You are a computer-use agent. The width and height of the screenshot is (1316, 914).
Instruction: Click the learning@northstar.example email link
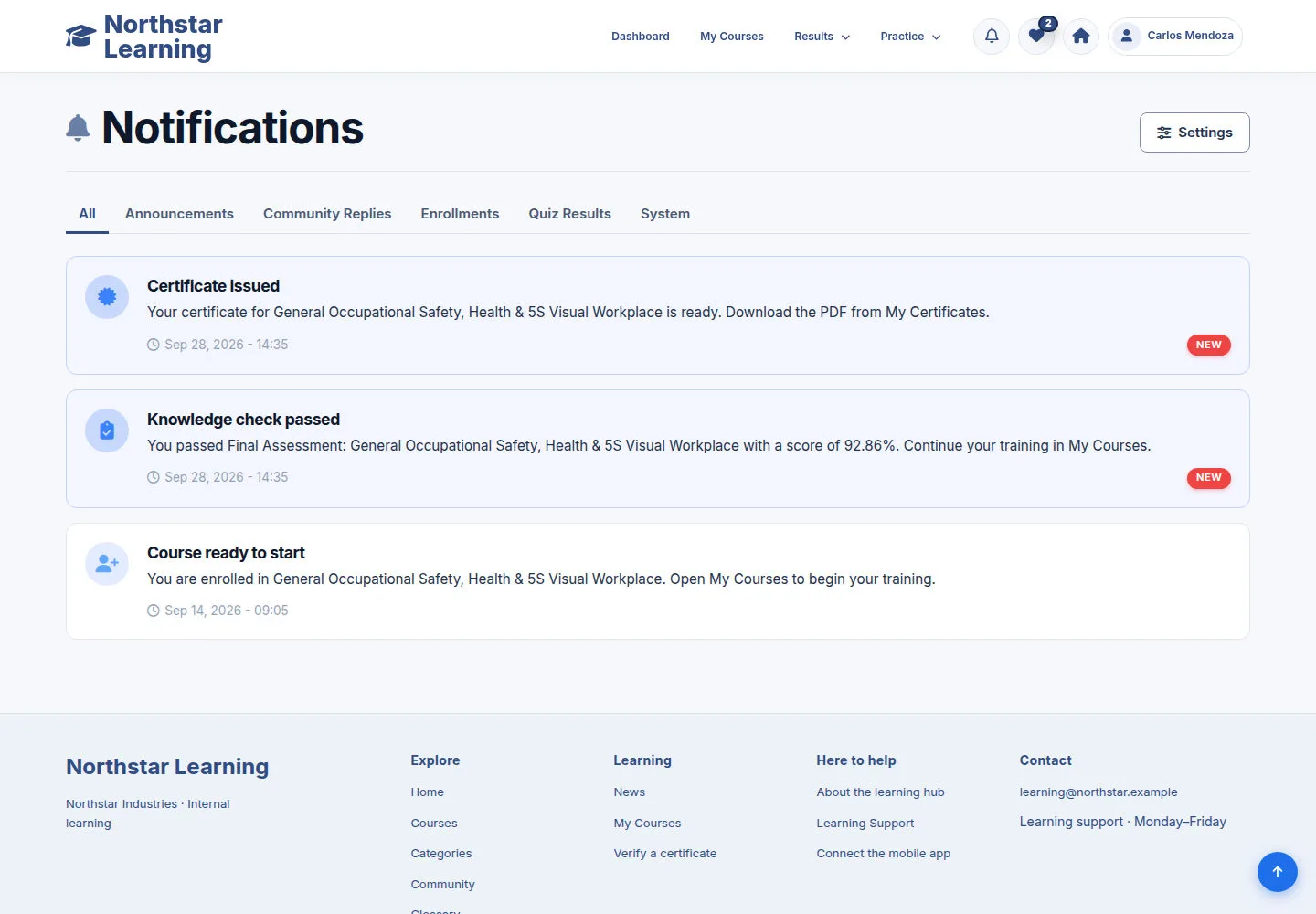pos(1098,792)
